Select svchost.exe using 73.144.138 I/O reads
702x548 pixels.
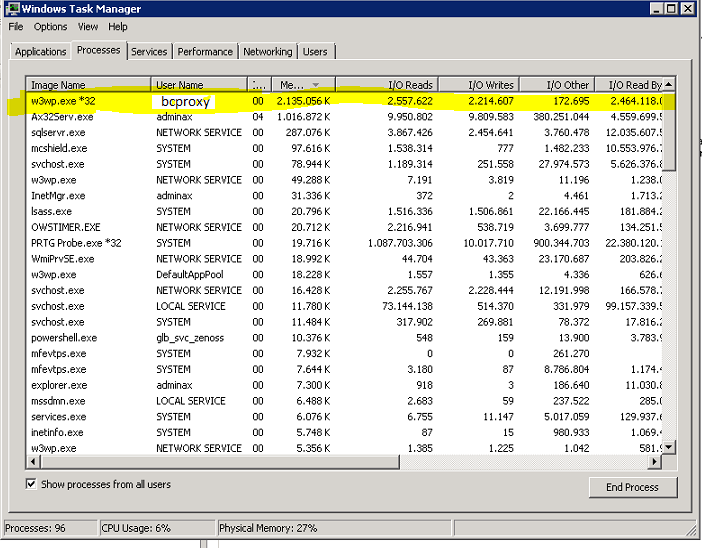(x=344, y=306)
